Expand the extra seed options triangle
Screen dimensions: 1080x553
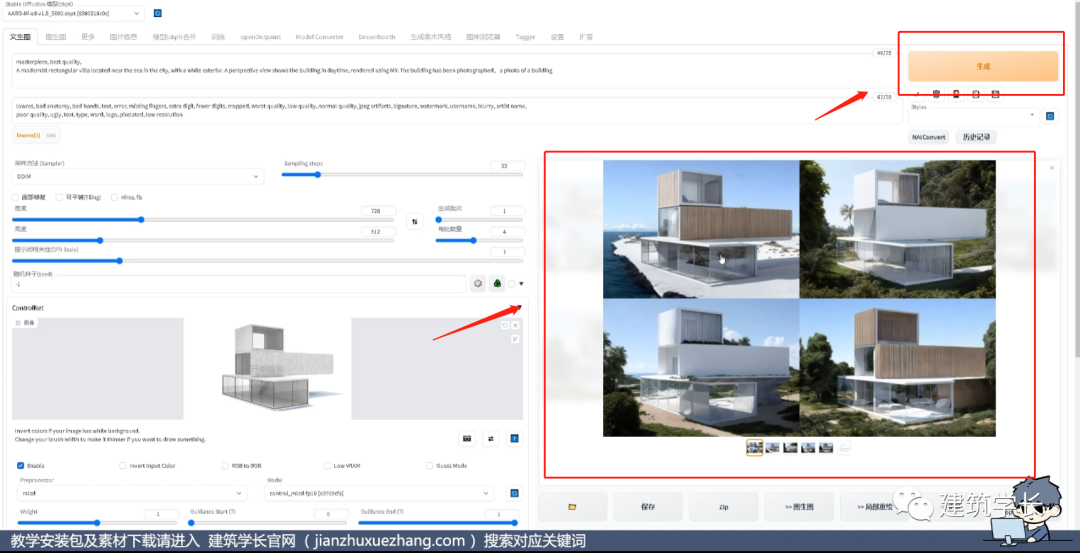(x=521, y=283)
